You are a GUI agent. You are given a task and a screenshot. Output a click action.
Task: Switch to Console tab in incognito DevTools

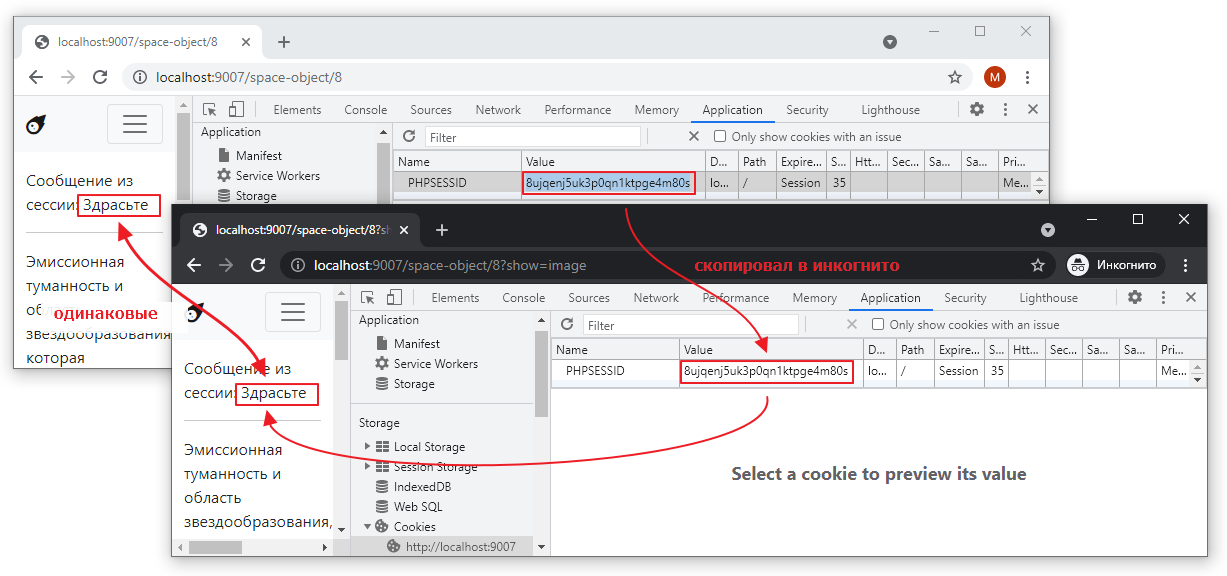point(523,298)
